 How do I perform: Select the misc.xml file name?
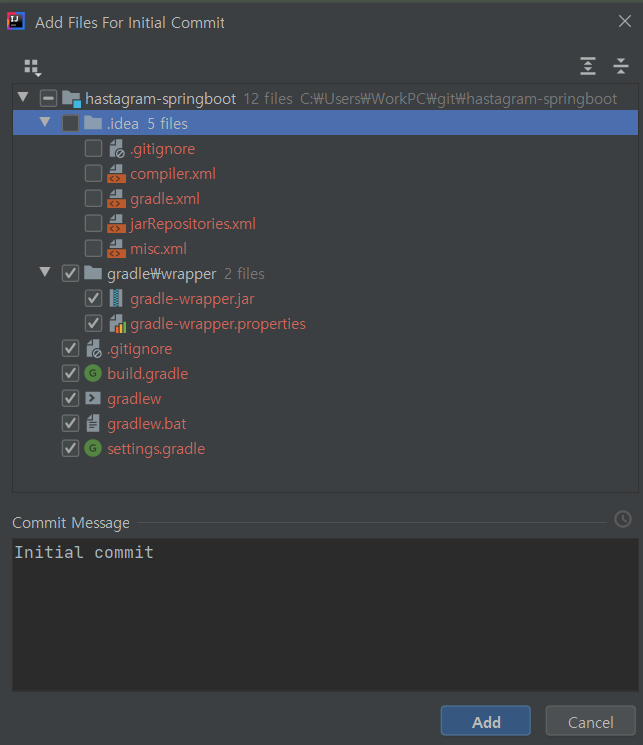pyautogui.click(x=158, y=248)
